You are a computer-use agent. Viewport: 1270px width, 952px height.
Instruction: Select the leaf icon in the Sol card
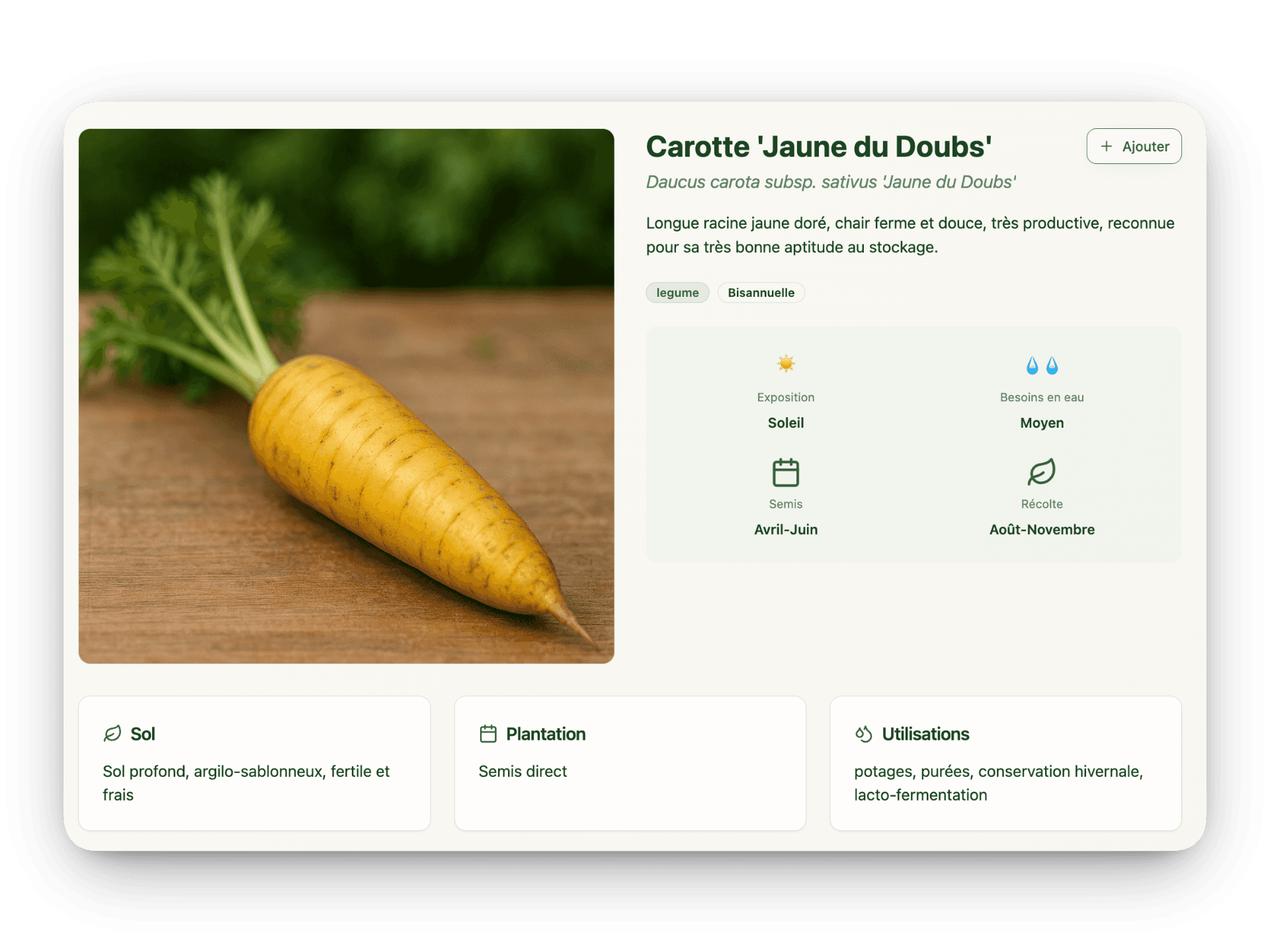coord(112,733)
